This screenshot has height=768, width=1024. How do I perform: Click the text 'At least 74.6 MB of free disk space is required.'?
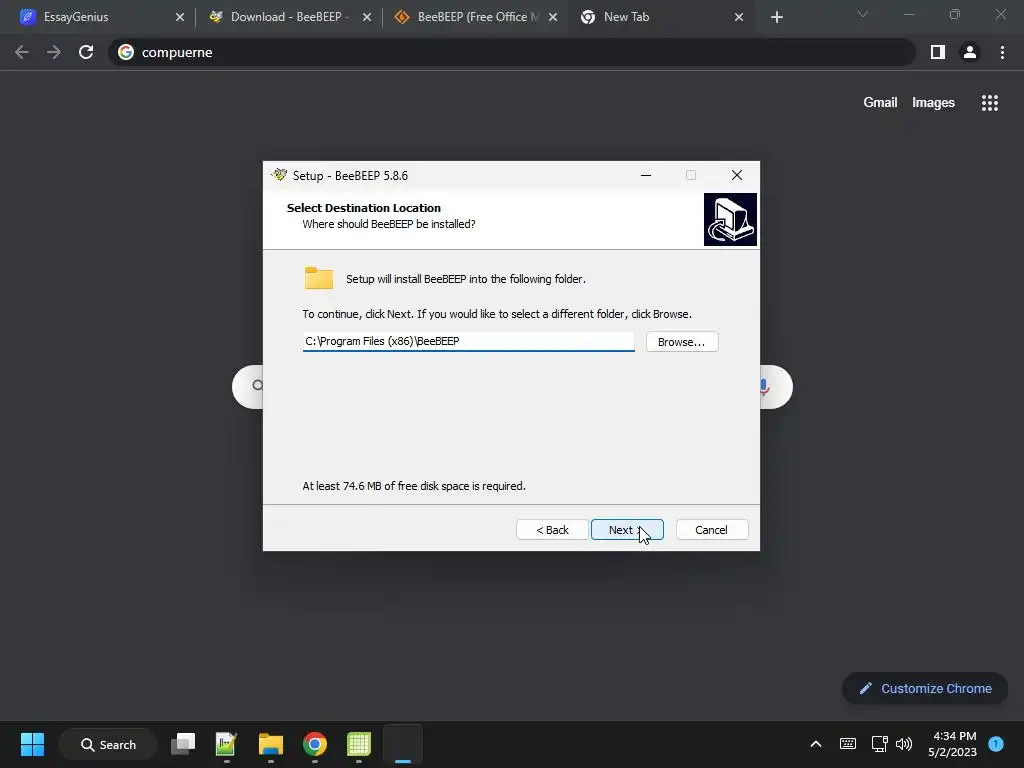pyautogui.click(x=414, y=486)
